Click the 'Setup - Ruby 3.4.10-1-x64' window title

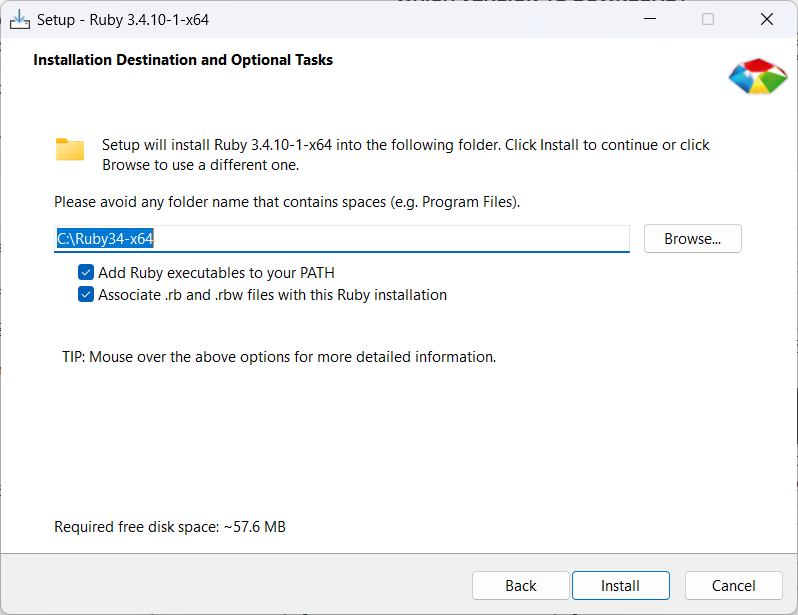123,20
